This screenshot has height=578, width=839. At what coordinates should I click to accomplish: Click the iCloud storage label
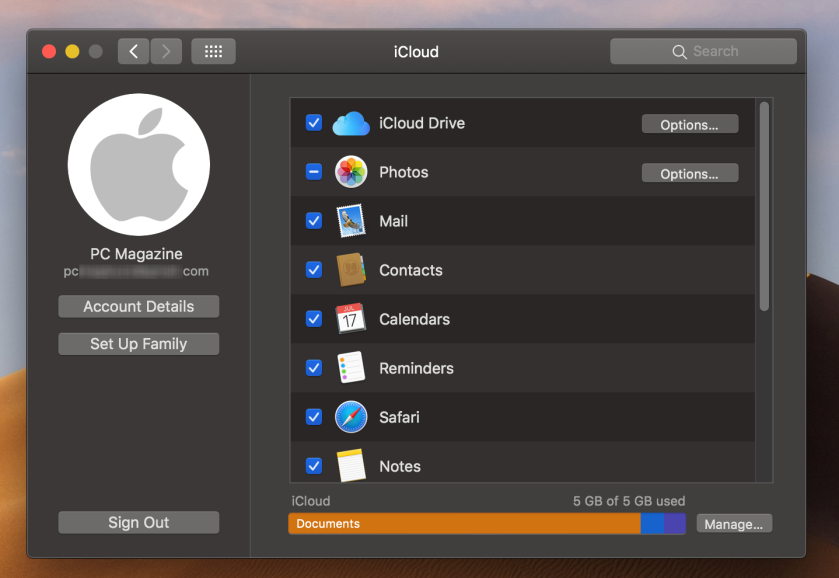(x=310, y=501)
